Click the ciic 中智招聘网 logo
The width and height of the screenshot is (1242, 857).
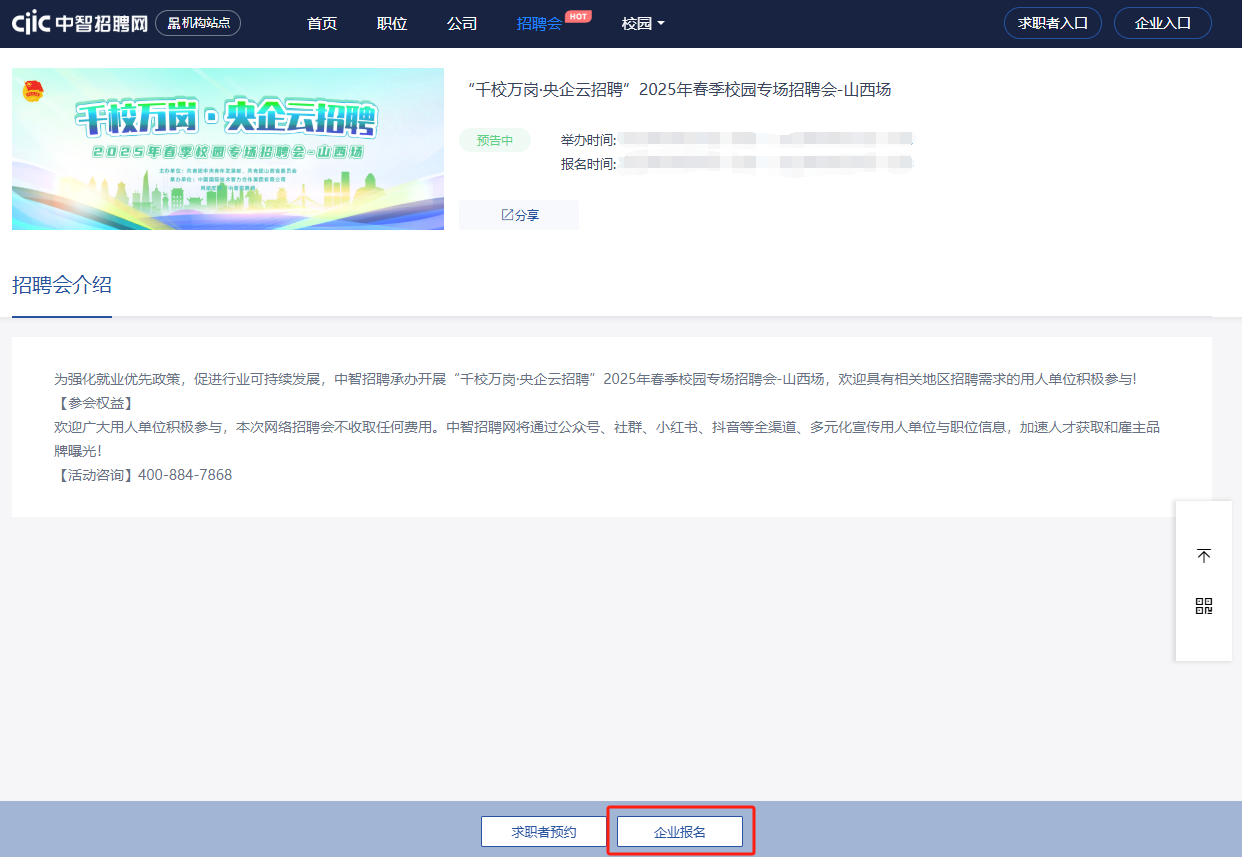coord(79,23)
